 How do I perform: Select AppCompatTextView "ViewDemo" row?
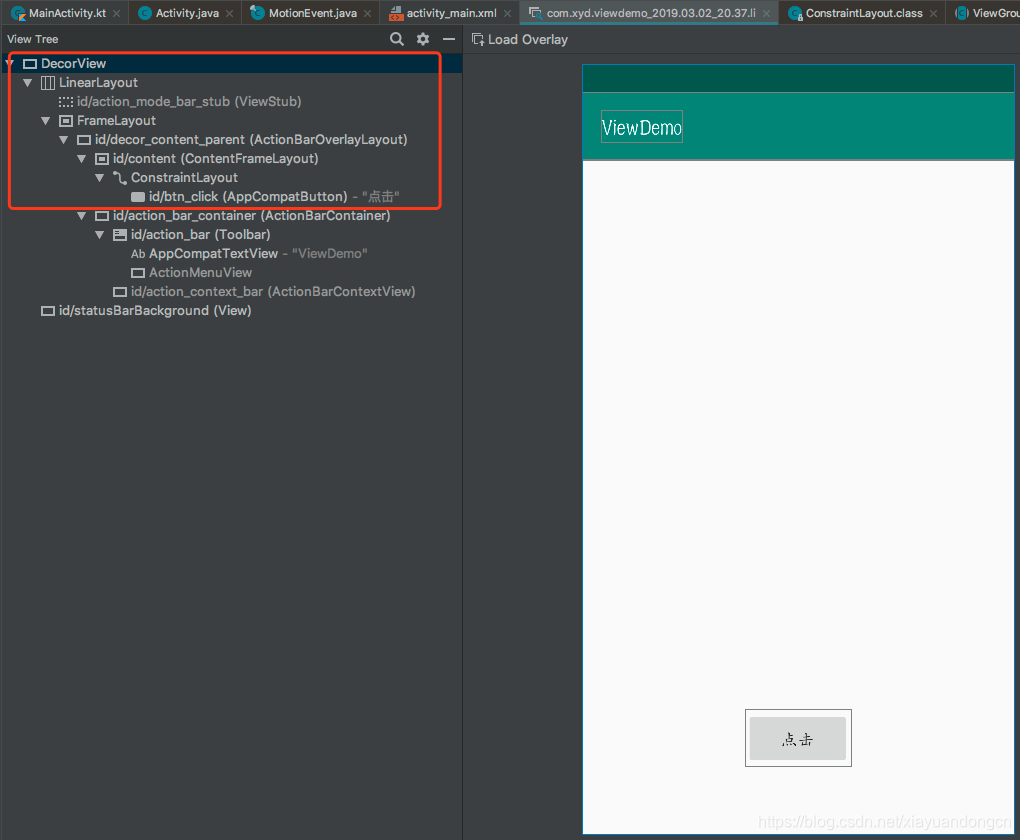coord(231,253)
